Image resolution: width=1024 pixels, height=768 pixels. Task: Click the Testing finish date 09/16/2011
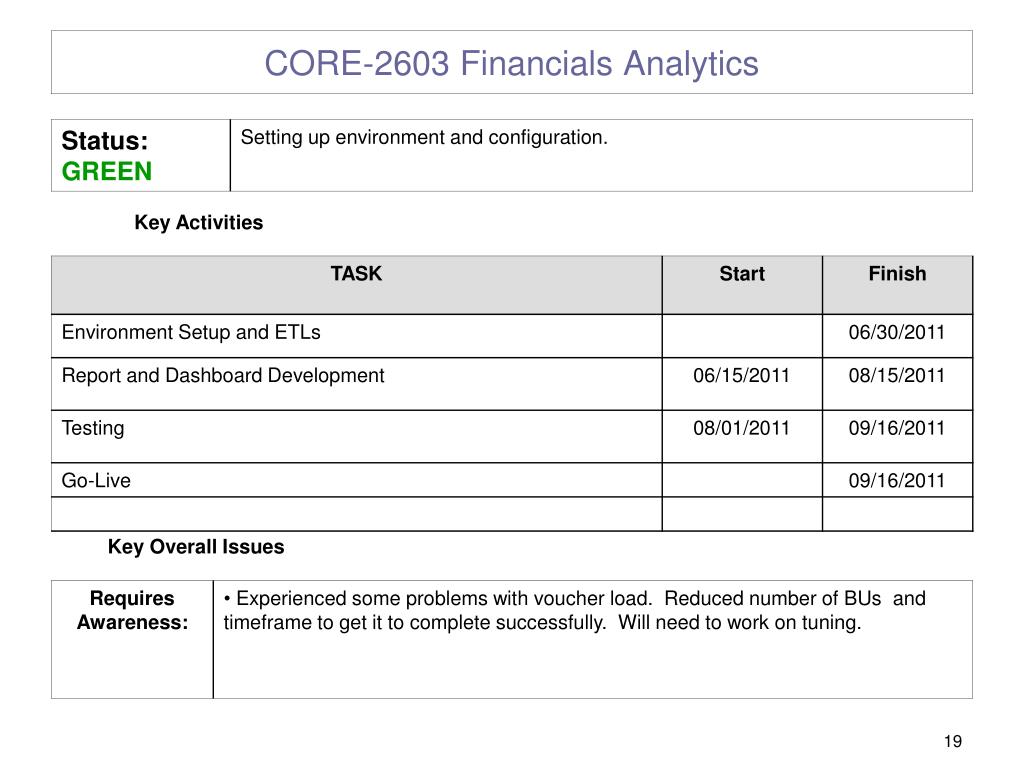pos(897,428)
